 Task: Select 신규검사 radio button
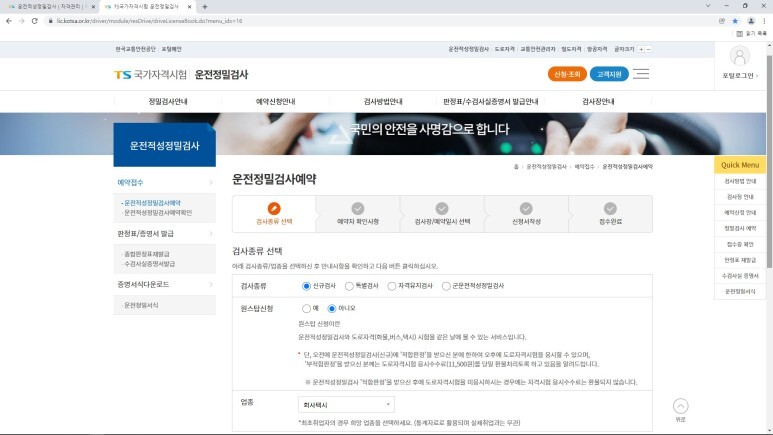(x=306, y=286)
